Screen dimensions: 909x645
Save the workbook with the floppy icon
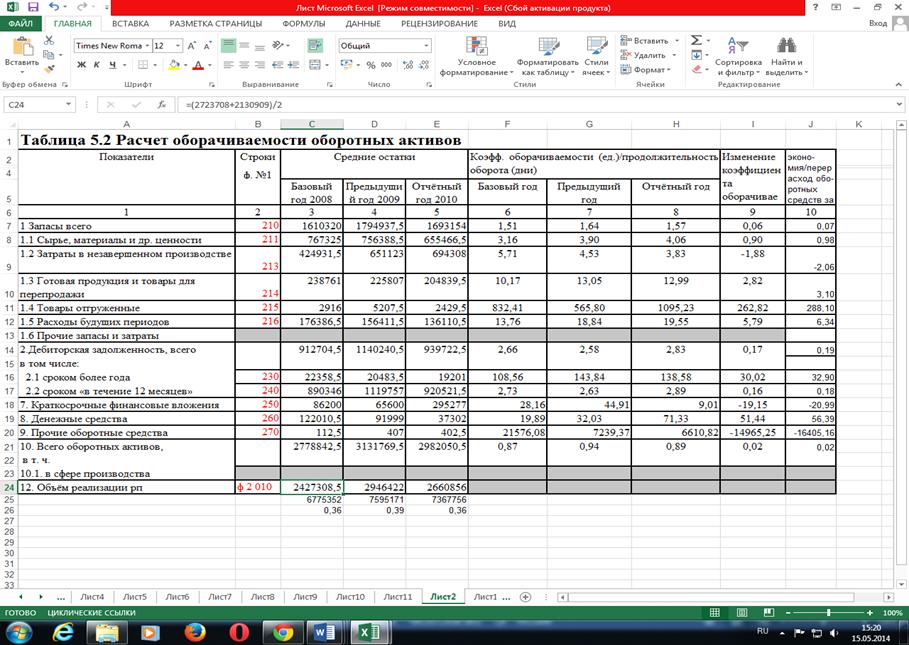click(32, 7)
